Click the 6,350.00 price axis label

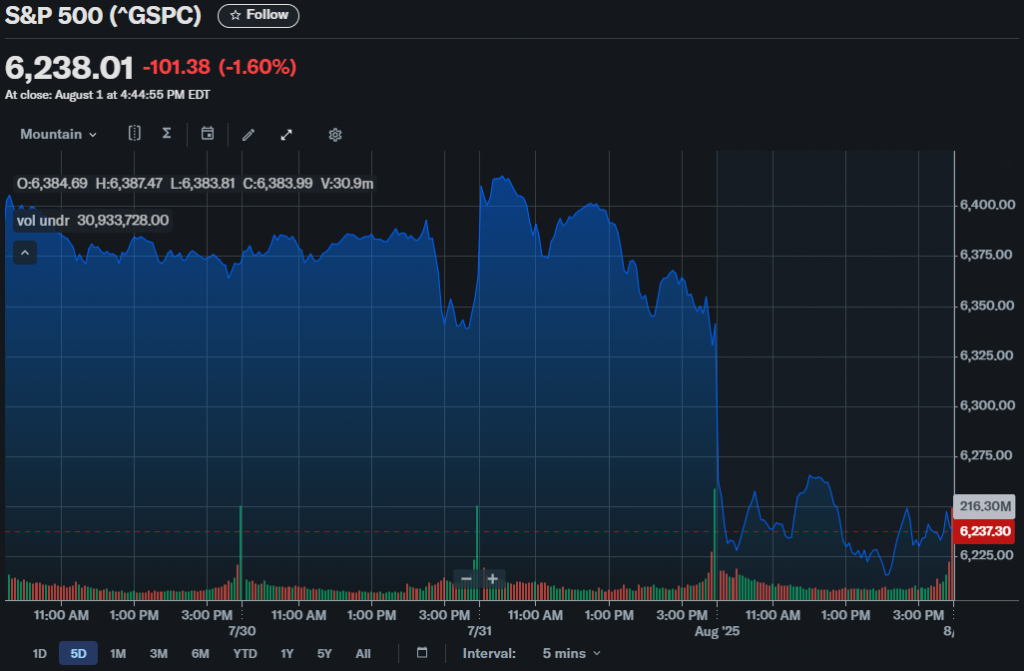[987, 305]
